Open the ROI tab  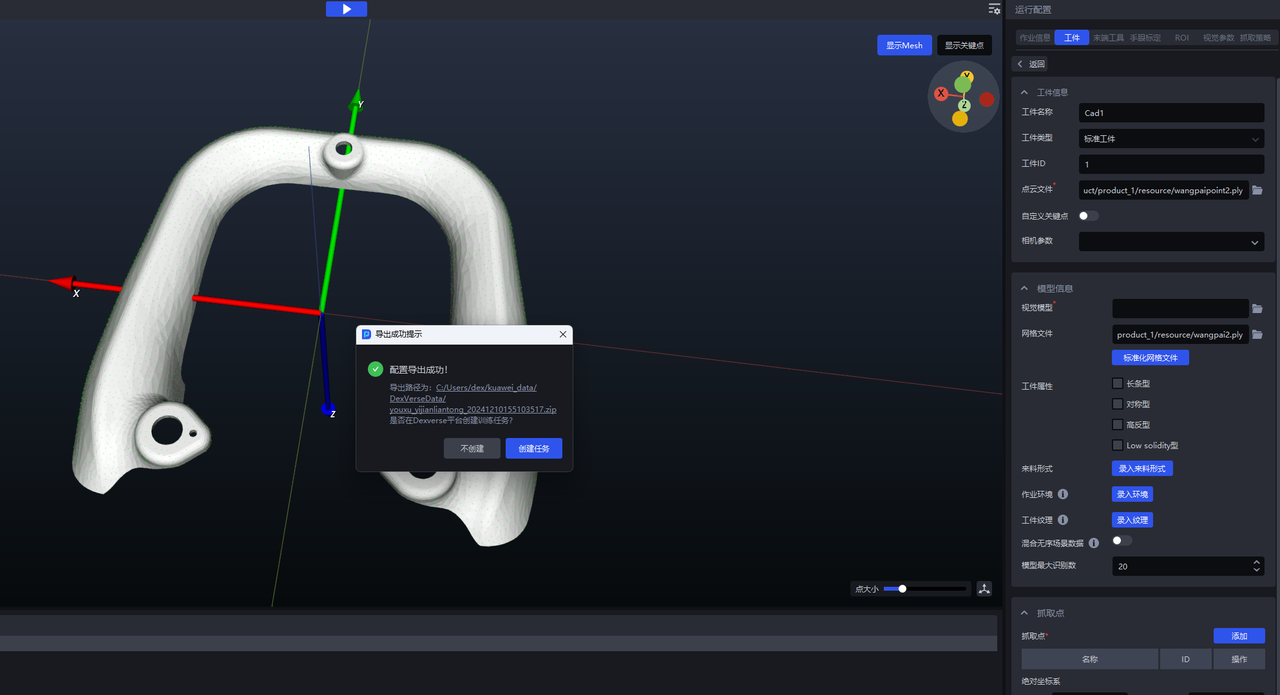point(1181,38)
